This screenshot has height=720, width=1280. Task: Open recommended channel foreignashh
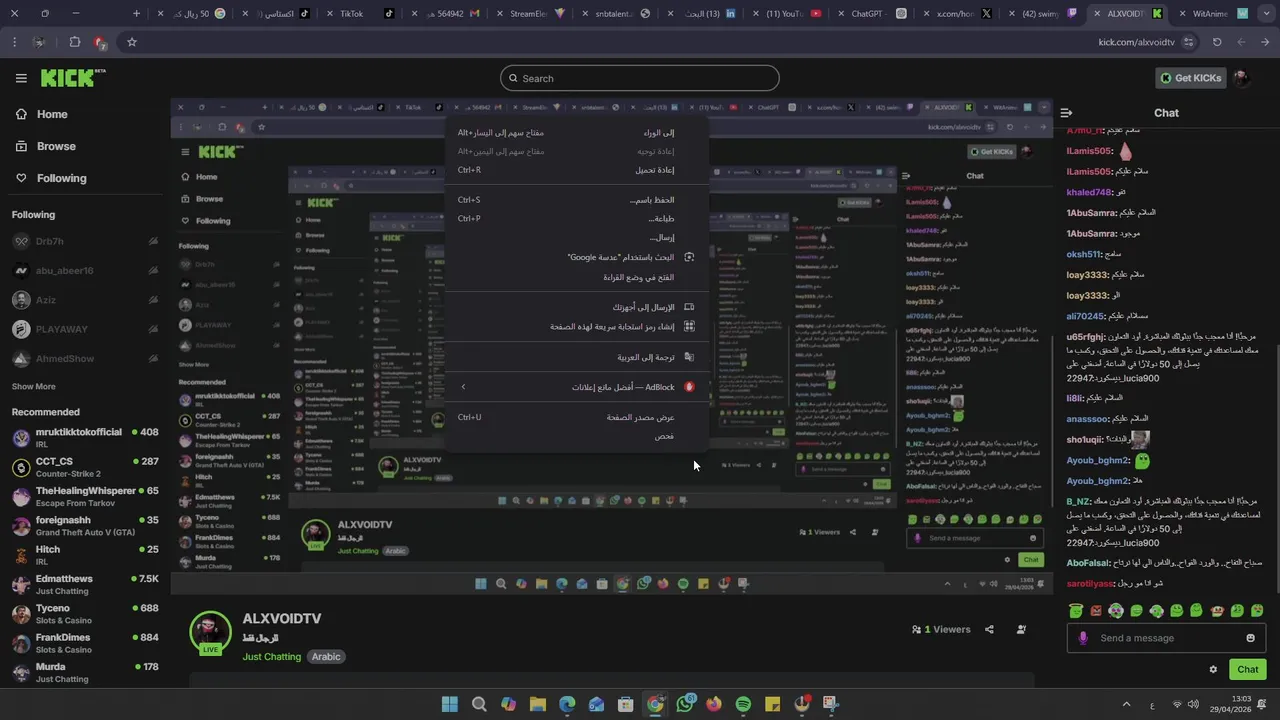point(85,526)
